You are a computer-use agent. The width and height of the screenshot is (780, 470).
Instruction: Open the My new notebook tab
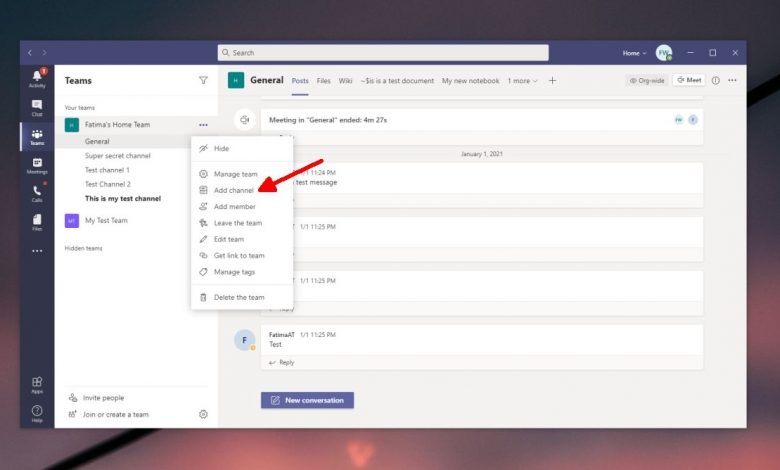(x=471, y=81)
